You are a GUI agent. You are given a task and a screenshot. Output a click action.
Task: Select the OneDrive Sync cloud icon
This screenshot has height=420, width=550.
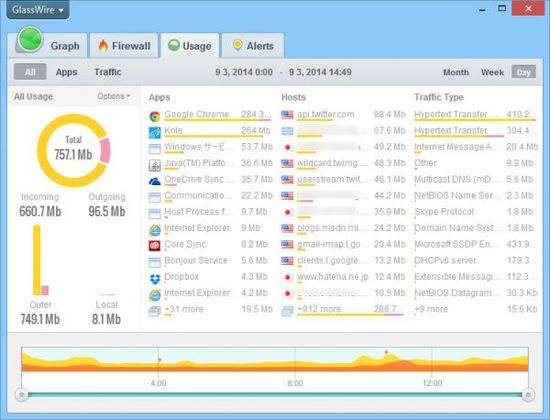154,181
